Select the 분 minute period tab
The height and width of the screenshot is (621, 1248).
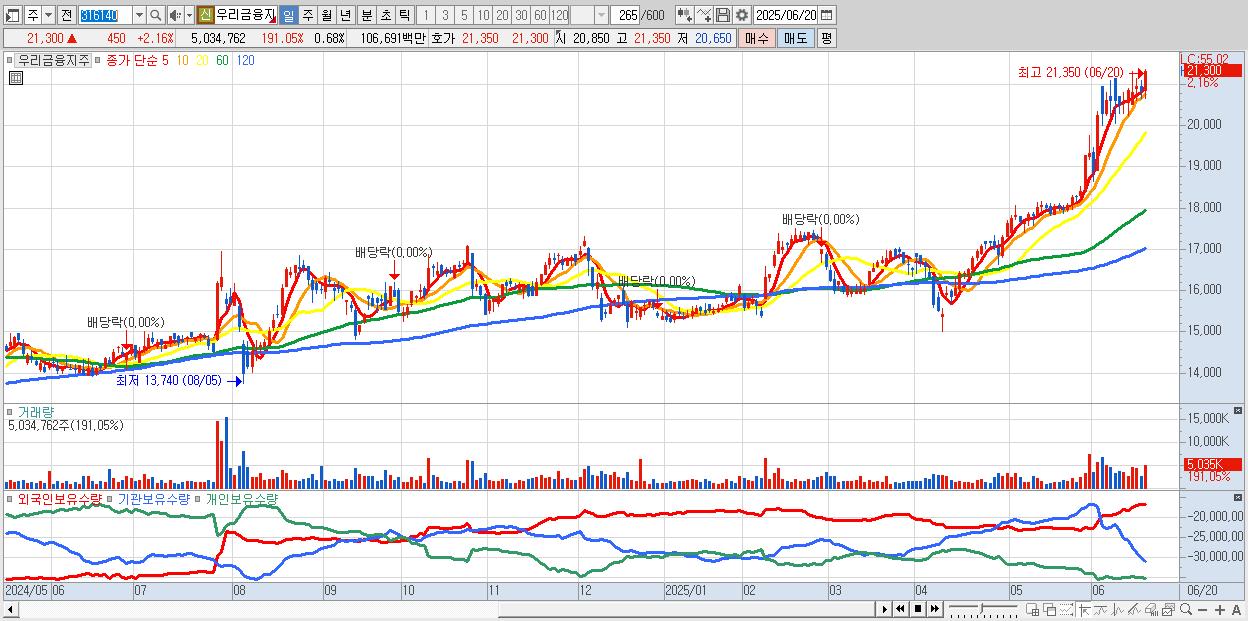point(366,15)
